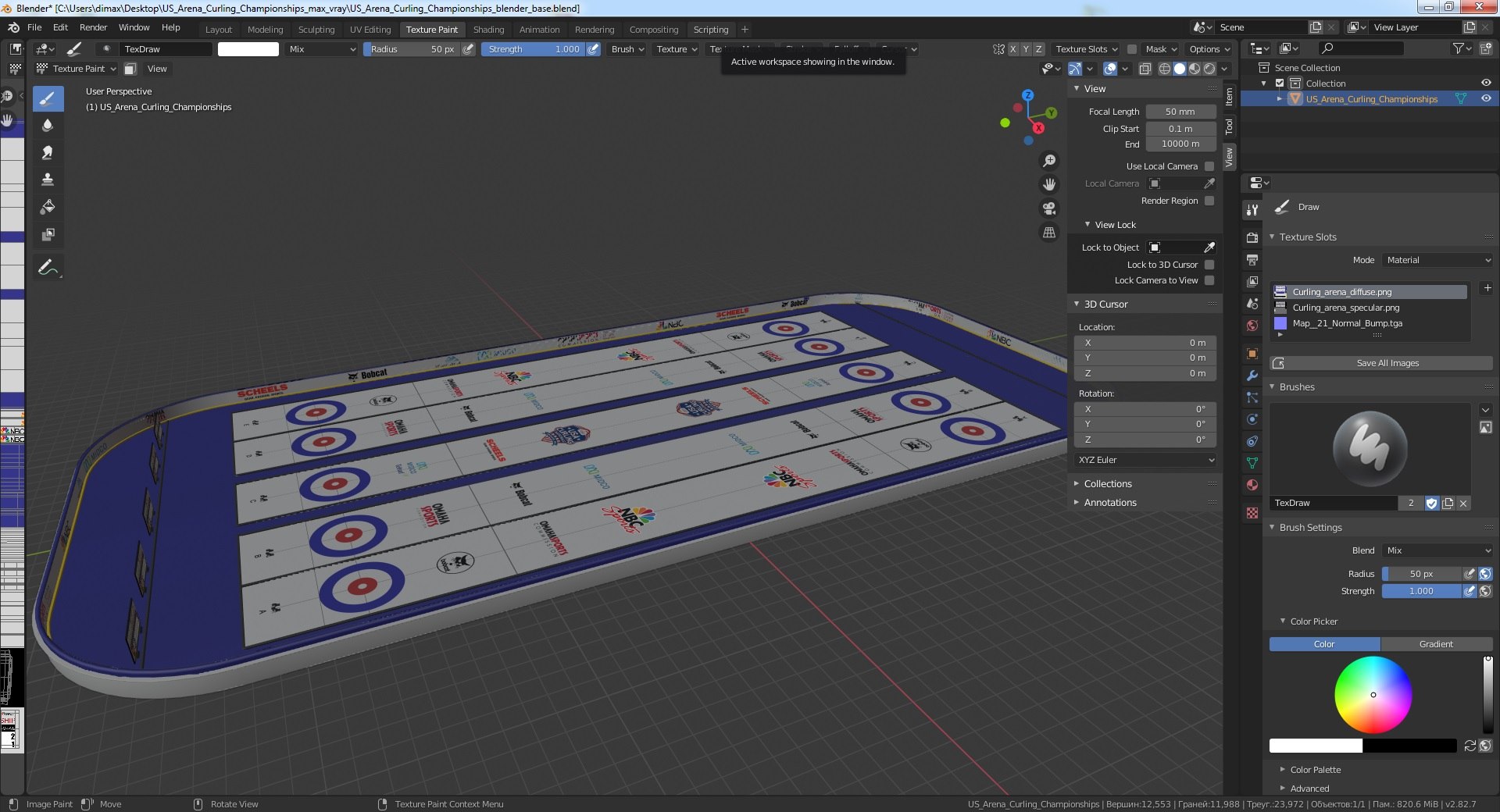Open the Object Data properties tab
Screen dimensions: 1500x812
point(1252,463)
